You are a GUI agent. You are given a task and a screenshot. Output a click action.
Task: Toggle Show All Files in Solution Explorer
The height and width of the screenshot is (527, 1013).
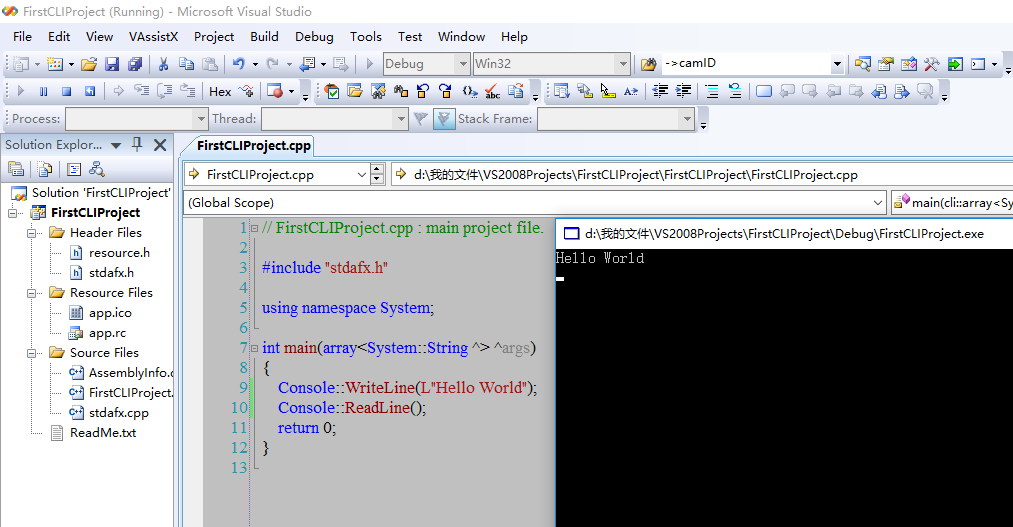[x=45, y=169]
